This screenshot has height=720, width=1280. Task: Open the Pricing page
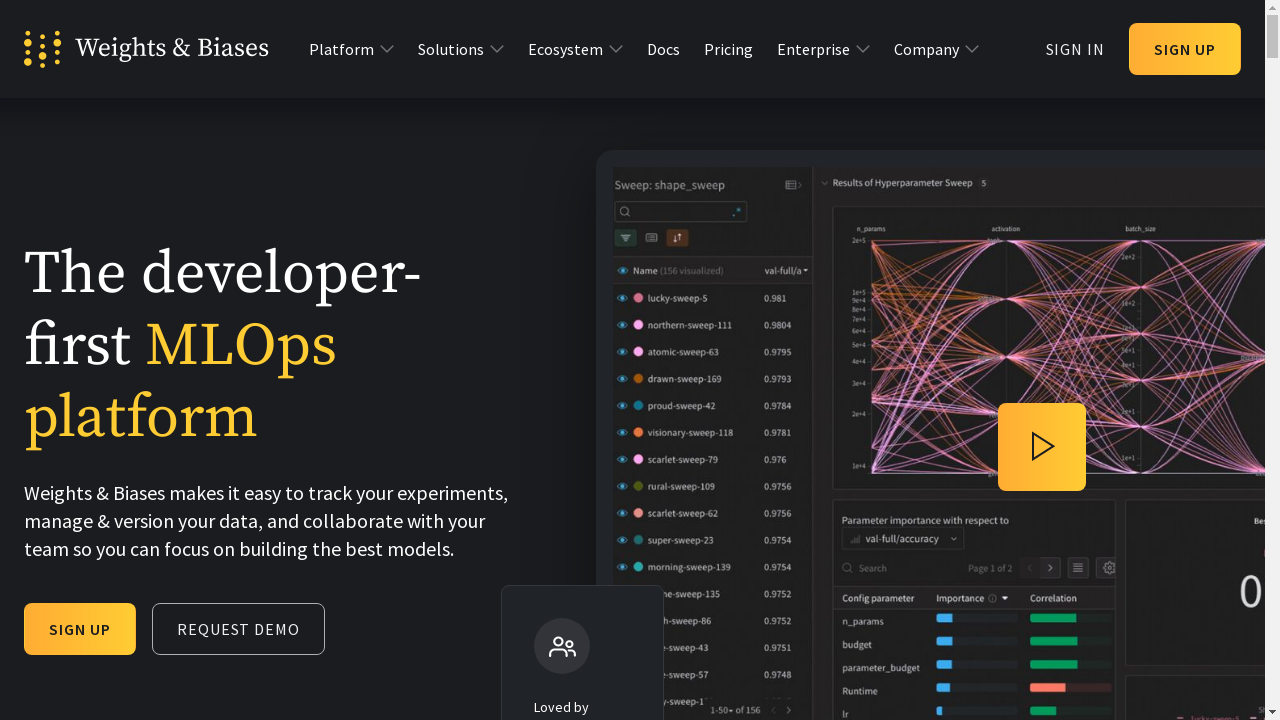(728, 49)
